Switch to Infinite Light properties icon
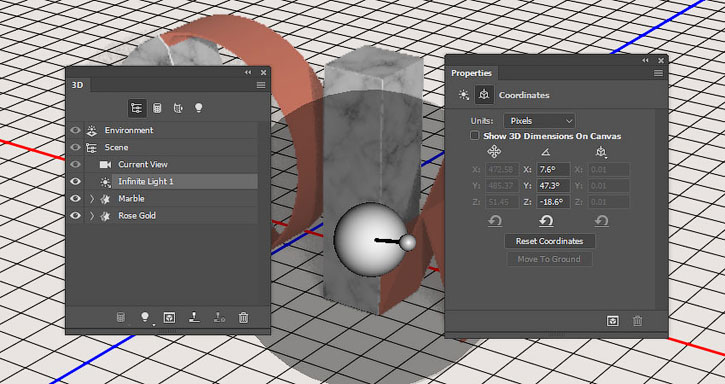This screenshot has width=725, height=384. coord(463,95)
